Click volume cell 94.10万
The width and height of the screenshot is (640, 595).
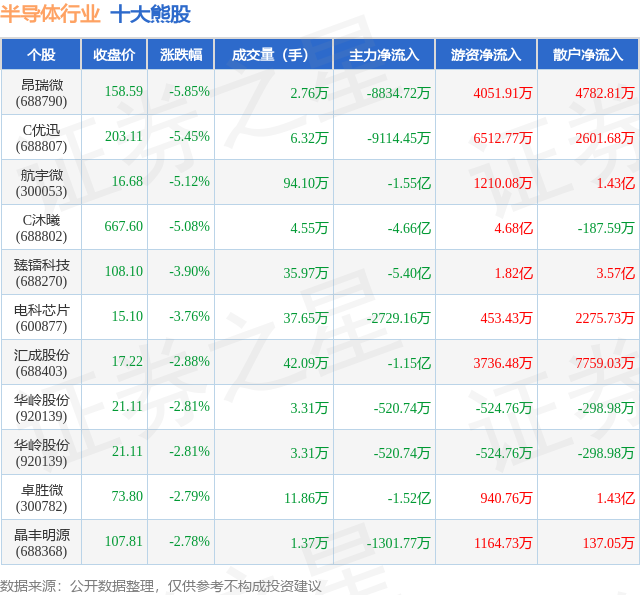[x=306, y=183]
